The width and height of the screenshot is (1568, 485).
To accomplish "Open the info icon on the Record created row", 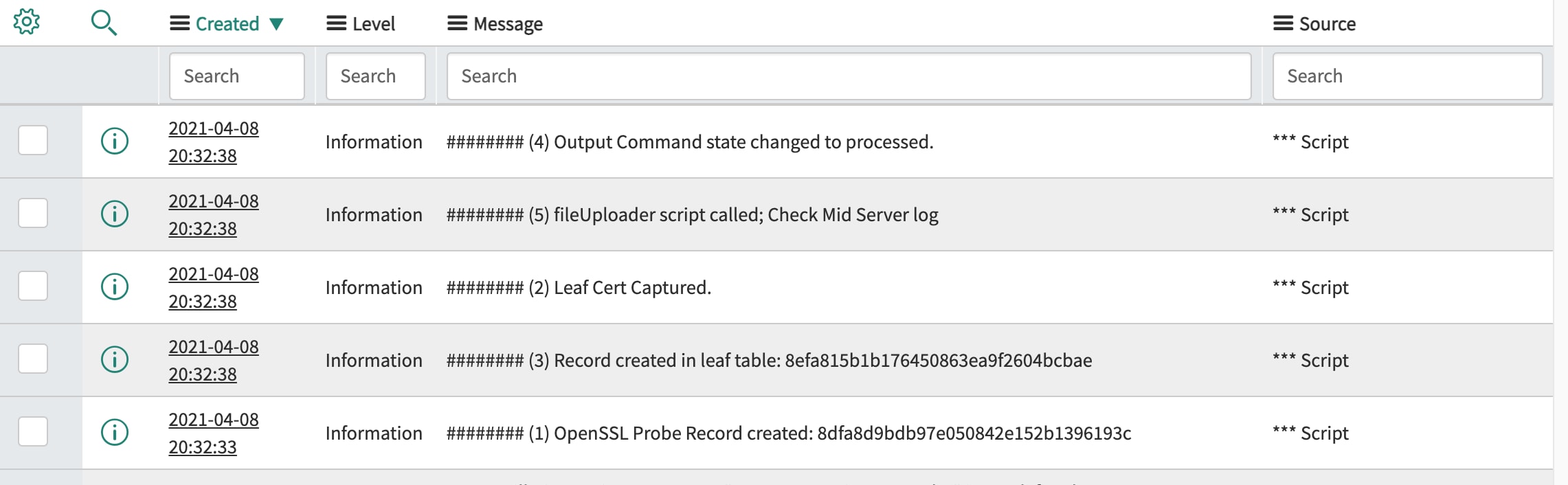I will 115,360.
